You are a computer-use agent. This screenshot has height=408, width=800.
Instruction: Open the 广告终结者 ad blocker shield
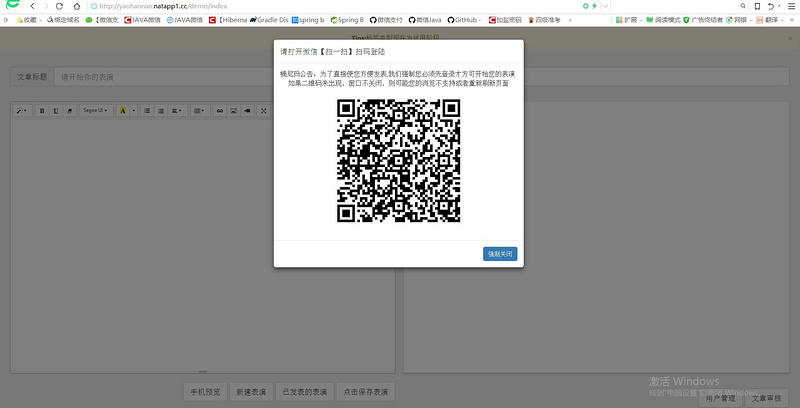pyautogui.click(x=703, y=20)
